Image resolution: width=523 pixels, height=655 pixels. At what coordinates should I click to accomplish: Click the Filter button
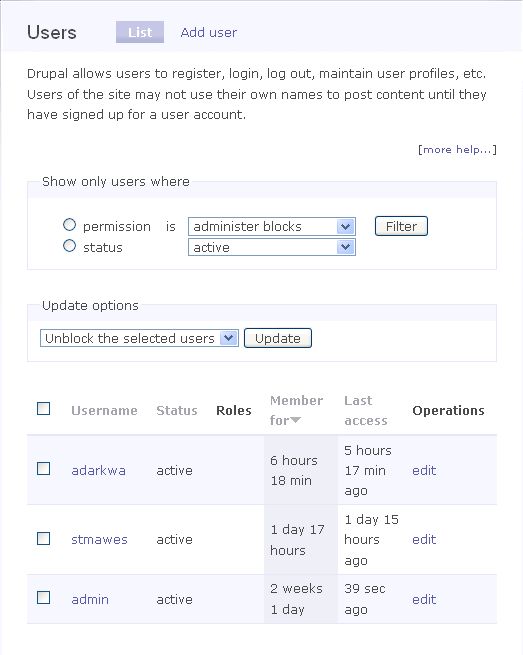point(401,226)
